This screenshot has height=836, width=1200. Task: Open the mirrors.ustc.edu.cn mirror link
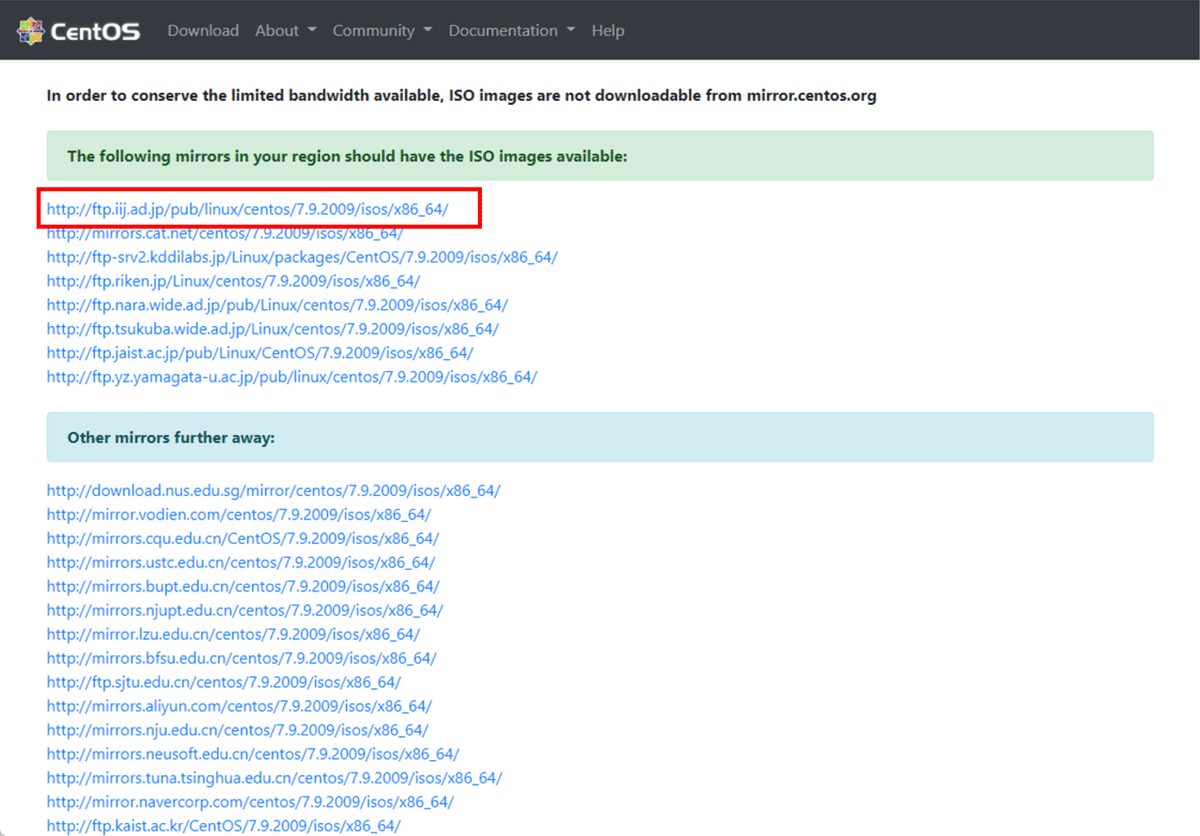(x=241, y=563)
